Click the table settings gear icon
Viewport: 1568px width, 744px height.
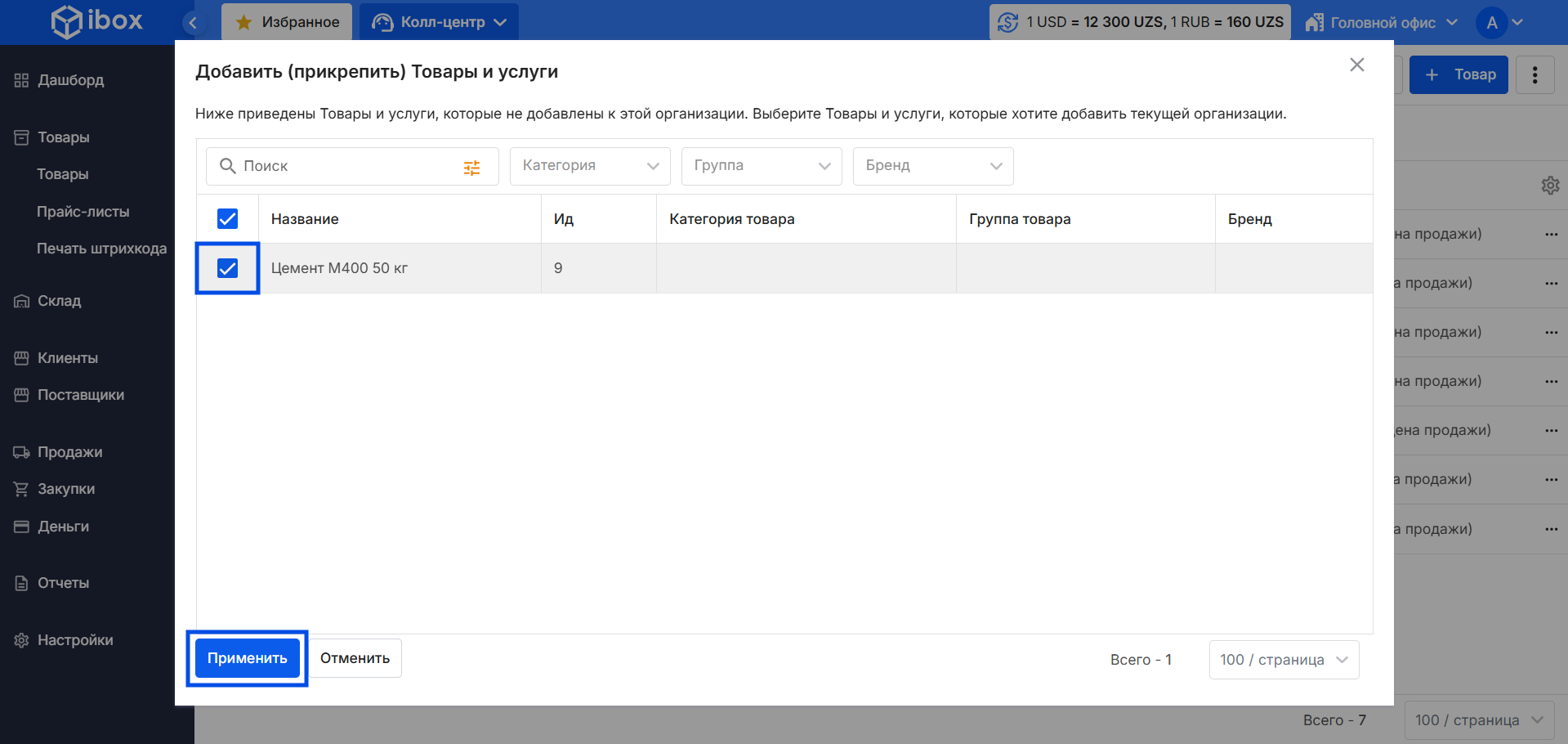click(x=1550, y=186)
